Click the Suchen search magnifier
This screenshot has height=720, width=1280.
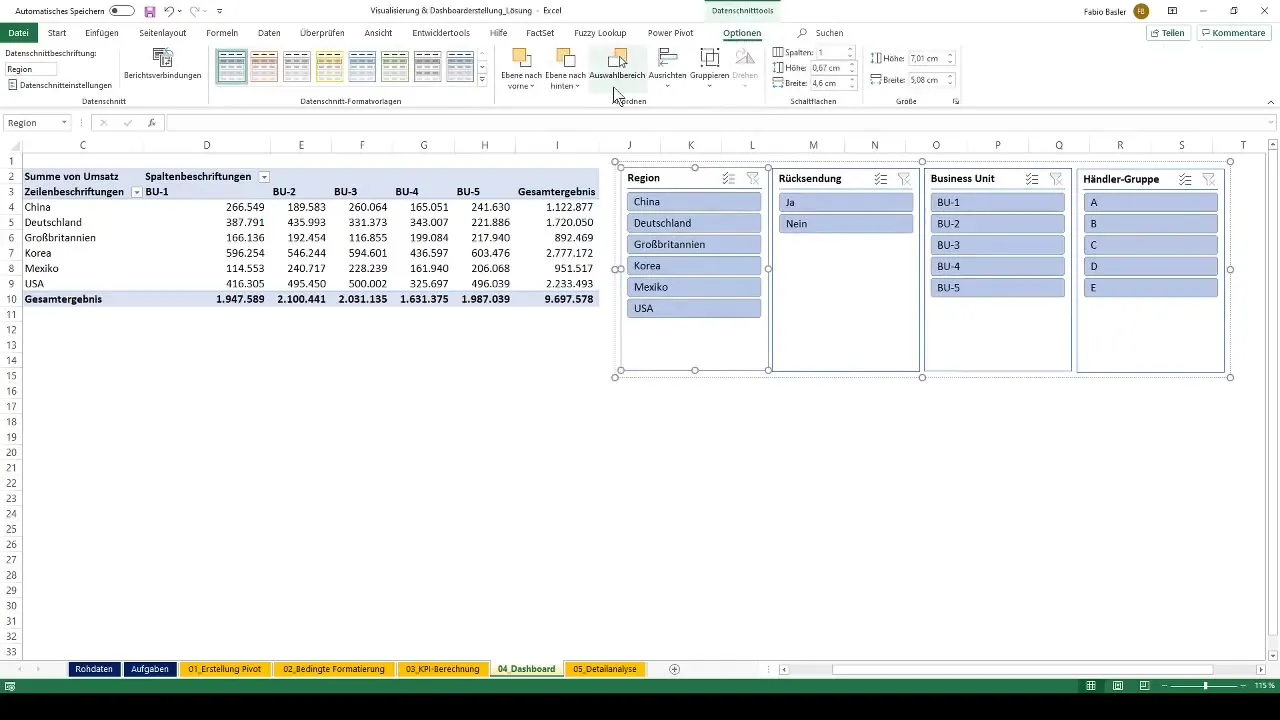803,33
